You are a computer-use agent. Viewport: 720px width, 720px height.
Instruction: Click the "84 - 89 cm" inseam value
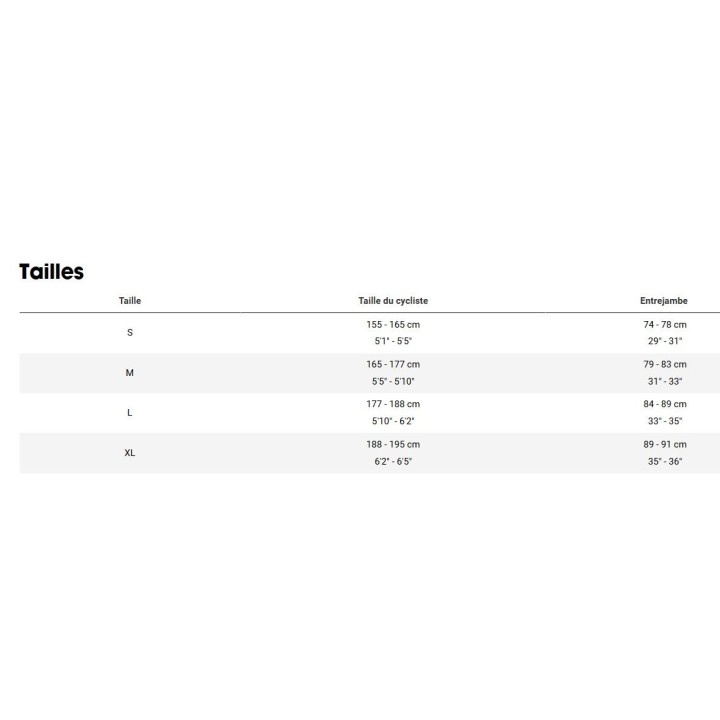tap(665, 405)
